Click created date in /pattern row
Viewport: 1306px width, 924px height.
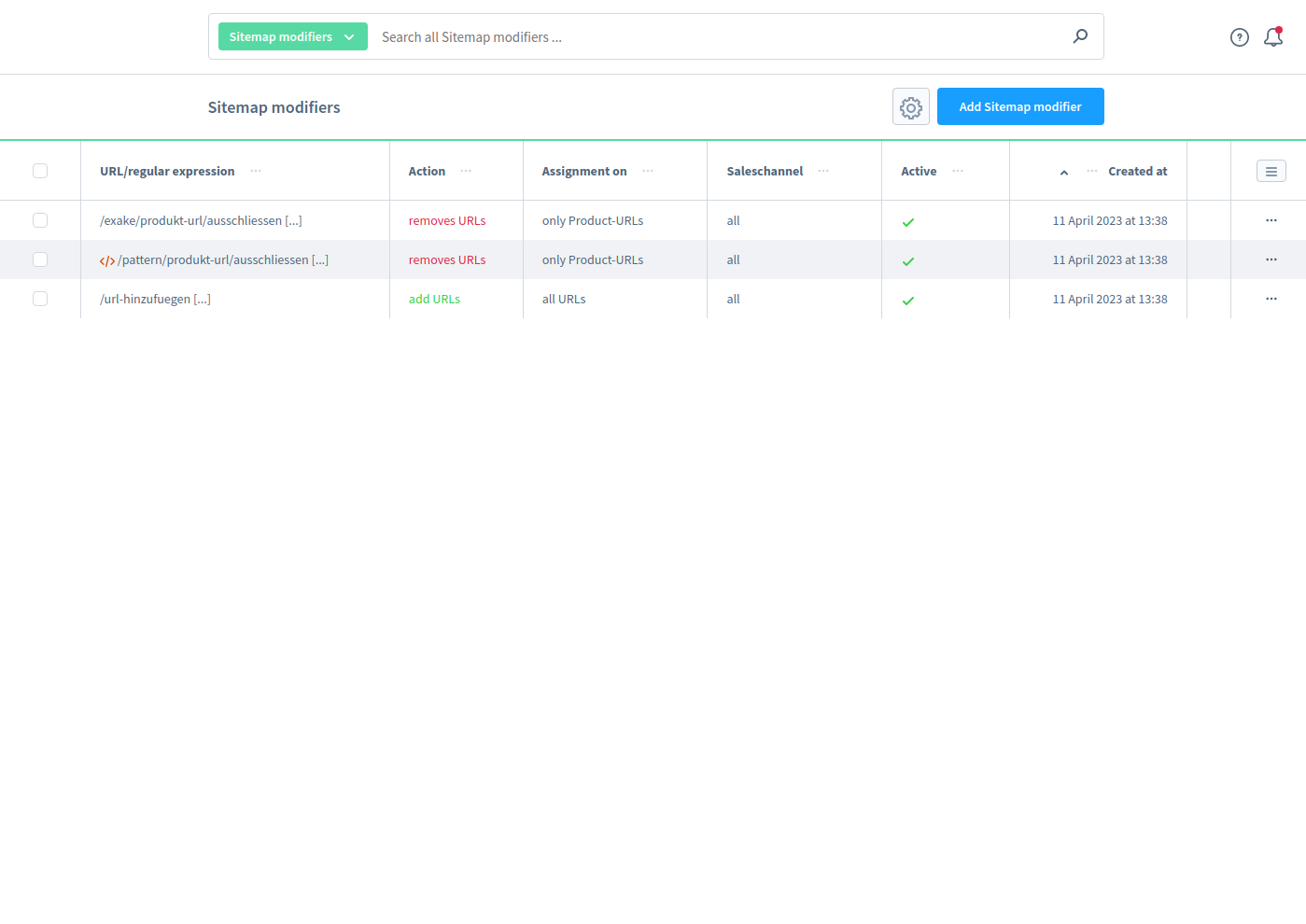pyautogui.click(x=1110, y=260)
